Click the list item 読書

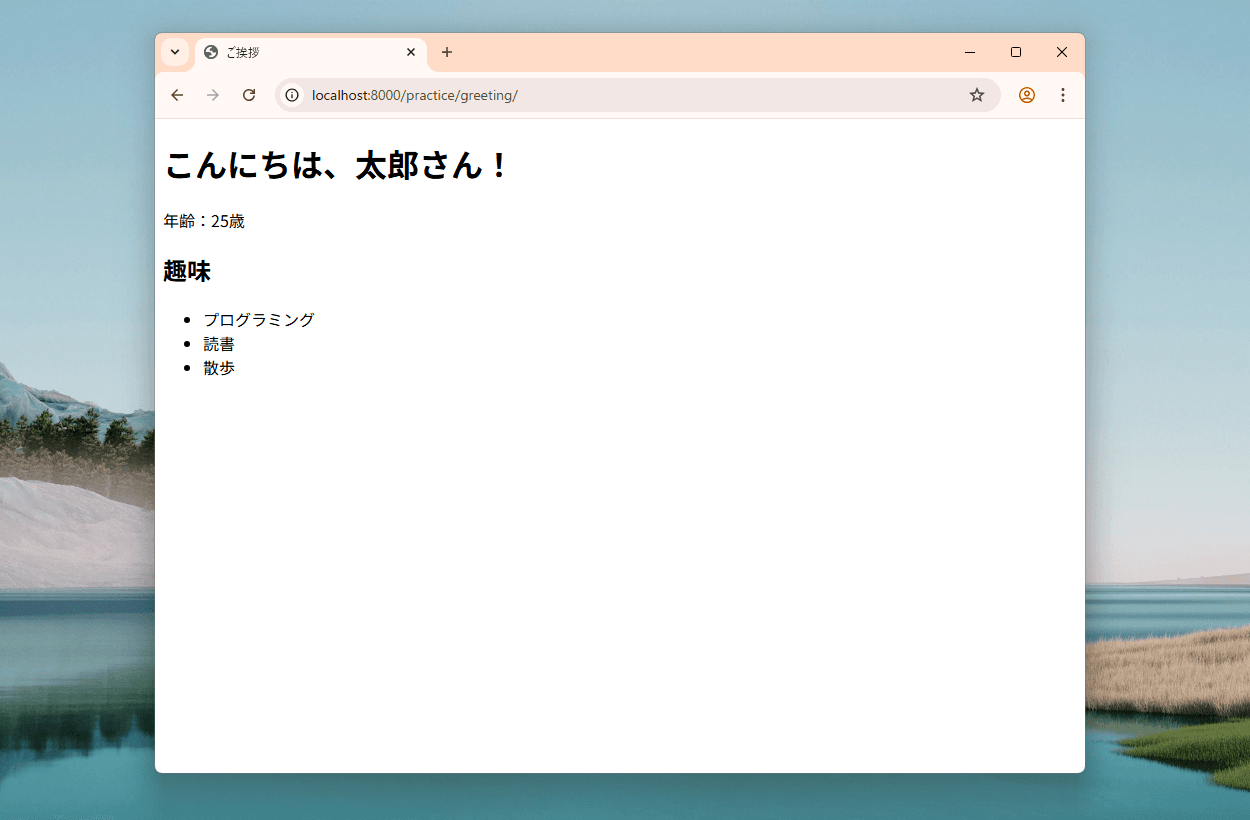219,344
